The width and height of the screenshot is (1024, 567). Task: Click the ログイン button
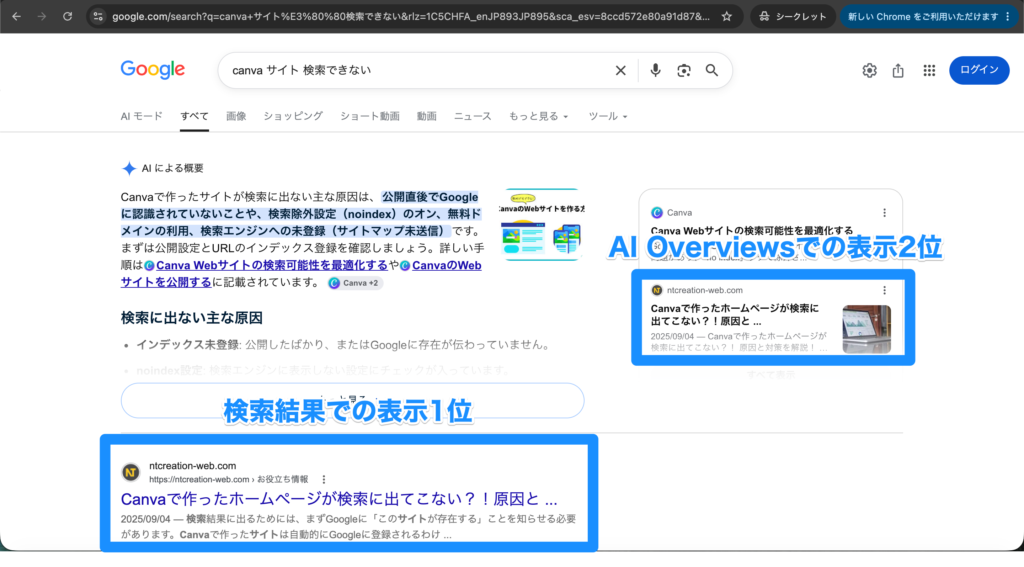979,70
